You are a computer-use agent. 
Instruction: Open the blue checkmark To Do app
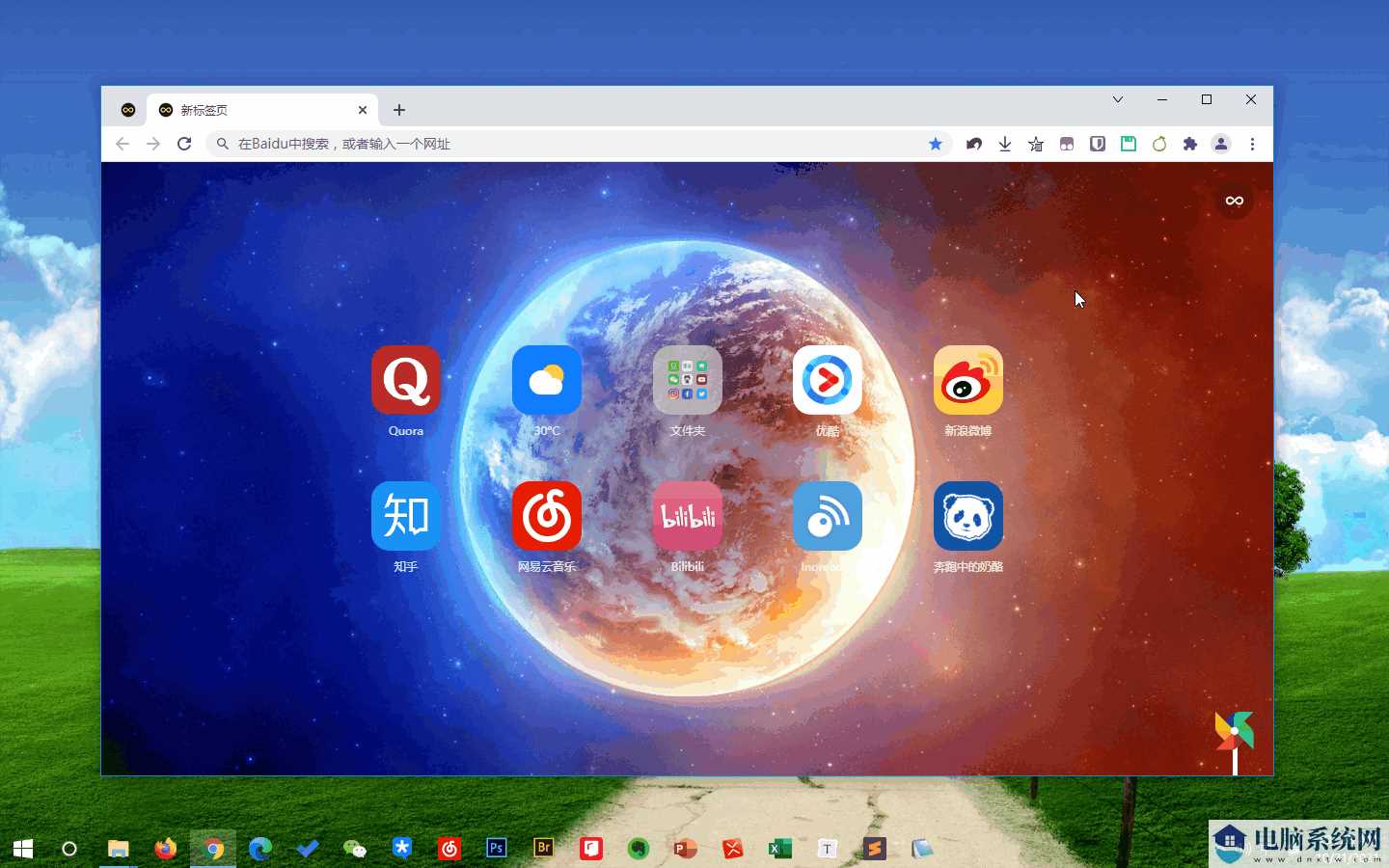308,849
